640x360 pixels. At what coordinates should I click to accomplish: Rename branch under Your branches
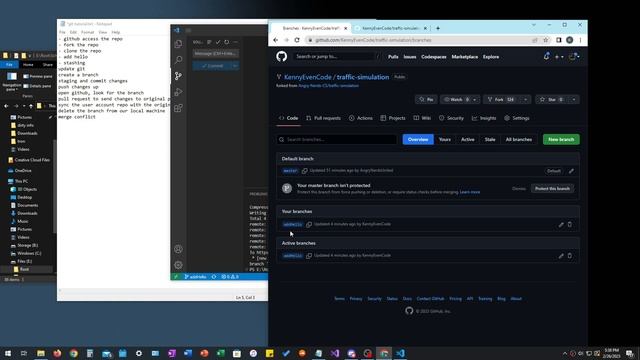(x=561, y=224)
